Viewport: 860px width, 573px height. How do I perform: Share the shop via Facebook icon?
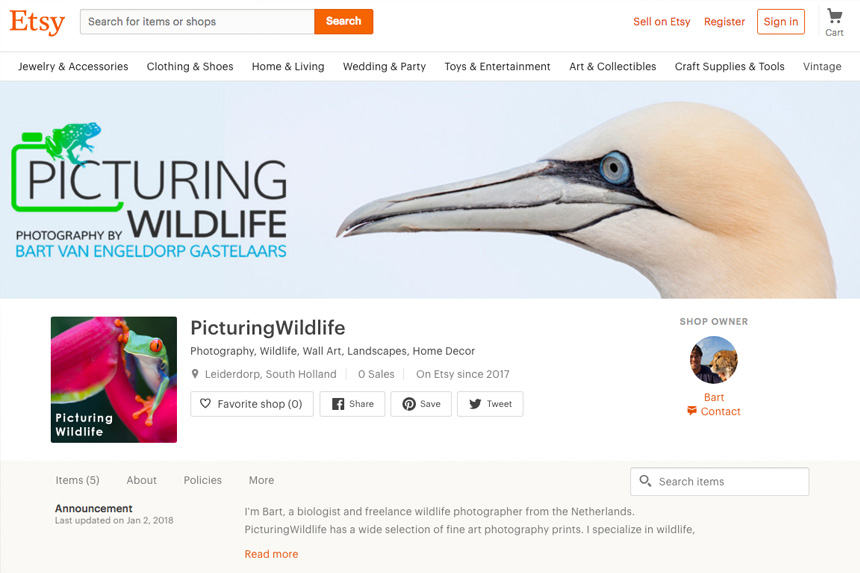coord(338,404)
